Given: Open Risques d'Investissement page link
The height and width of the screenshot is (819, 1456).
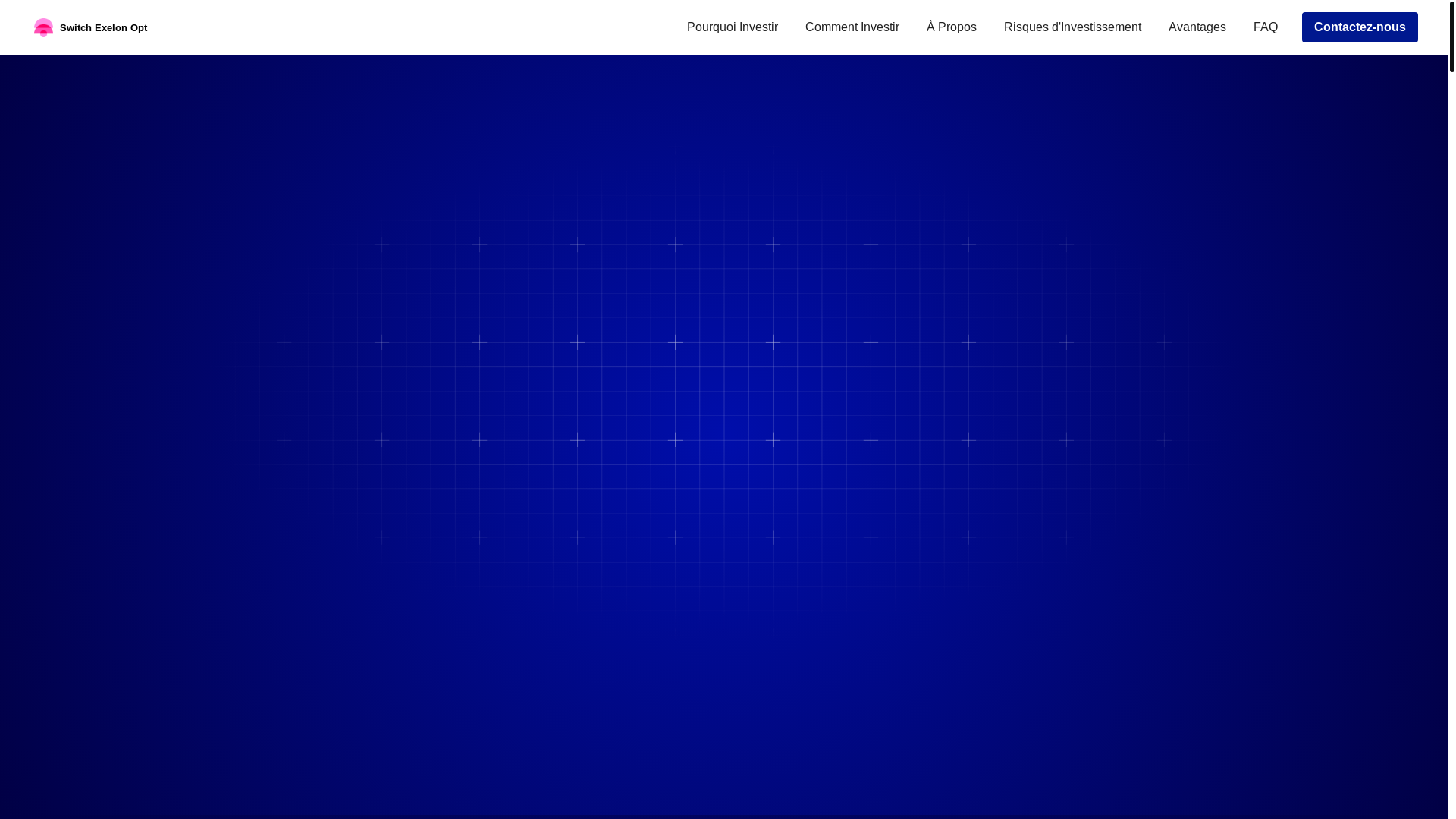Looking at the screenshot, I should pos(1072,27).
